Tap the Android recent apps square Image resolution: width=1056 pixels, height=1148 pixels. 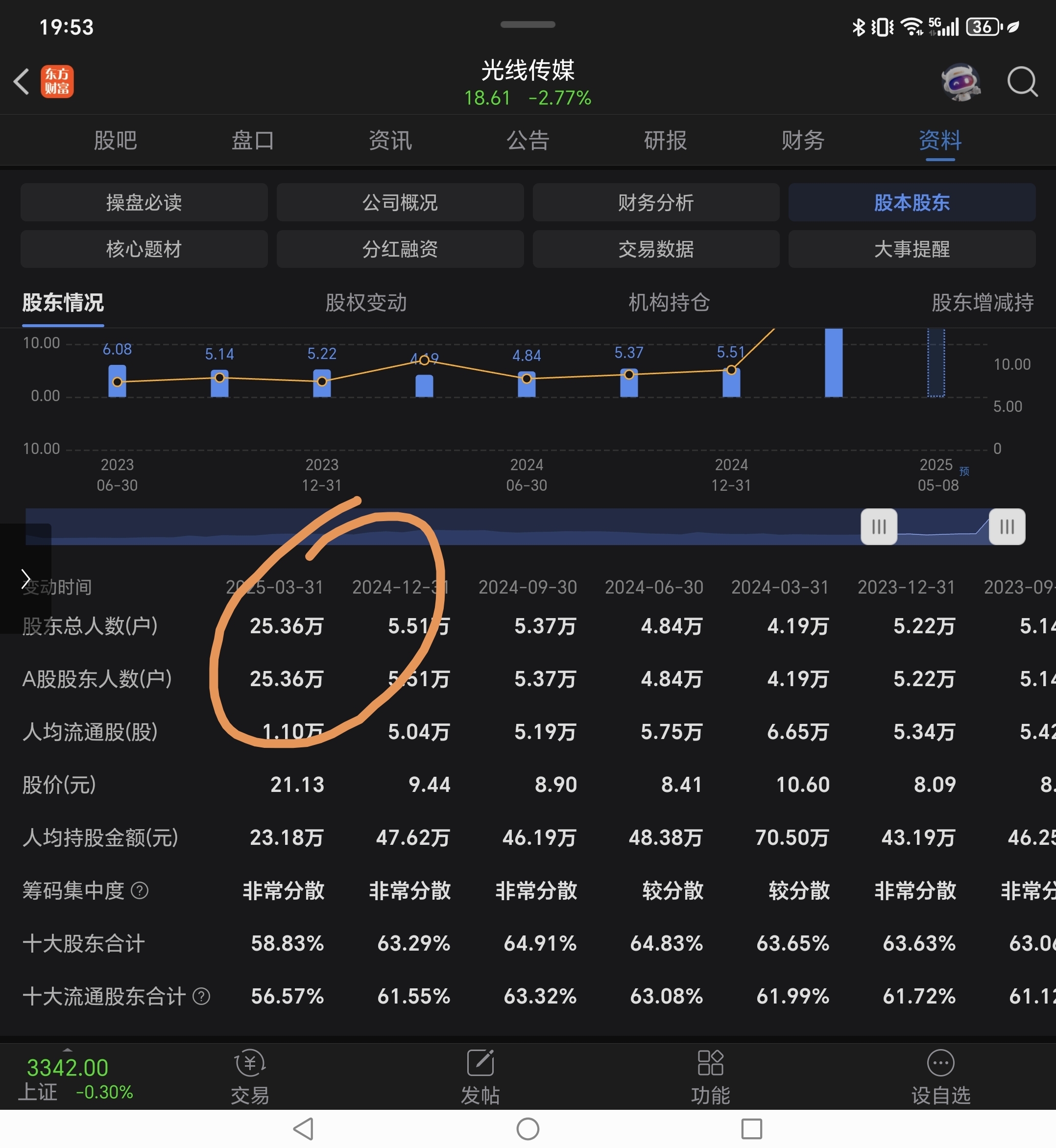751,1128
